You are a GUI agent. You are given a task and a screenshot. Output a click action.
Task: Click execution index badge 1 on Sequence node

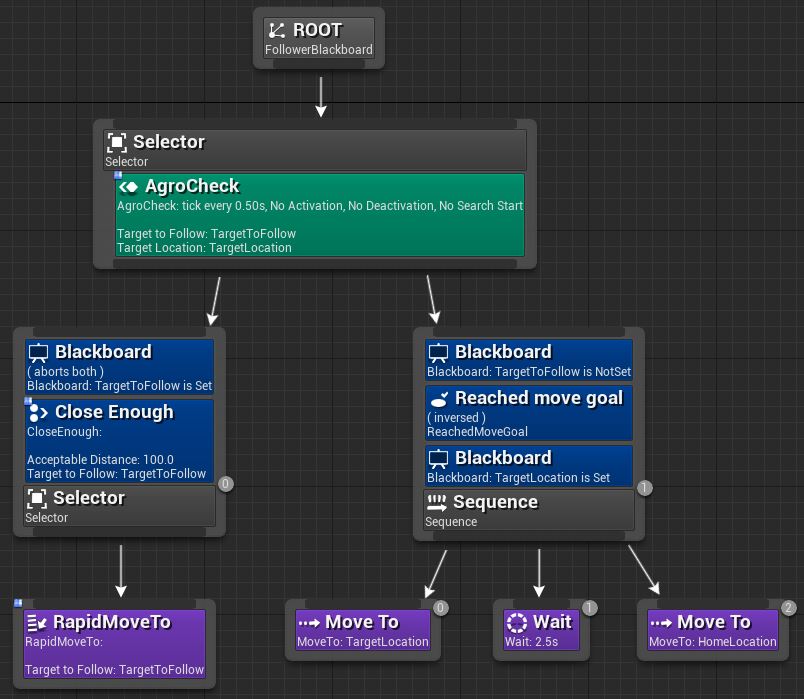644,488
